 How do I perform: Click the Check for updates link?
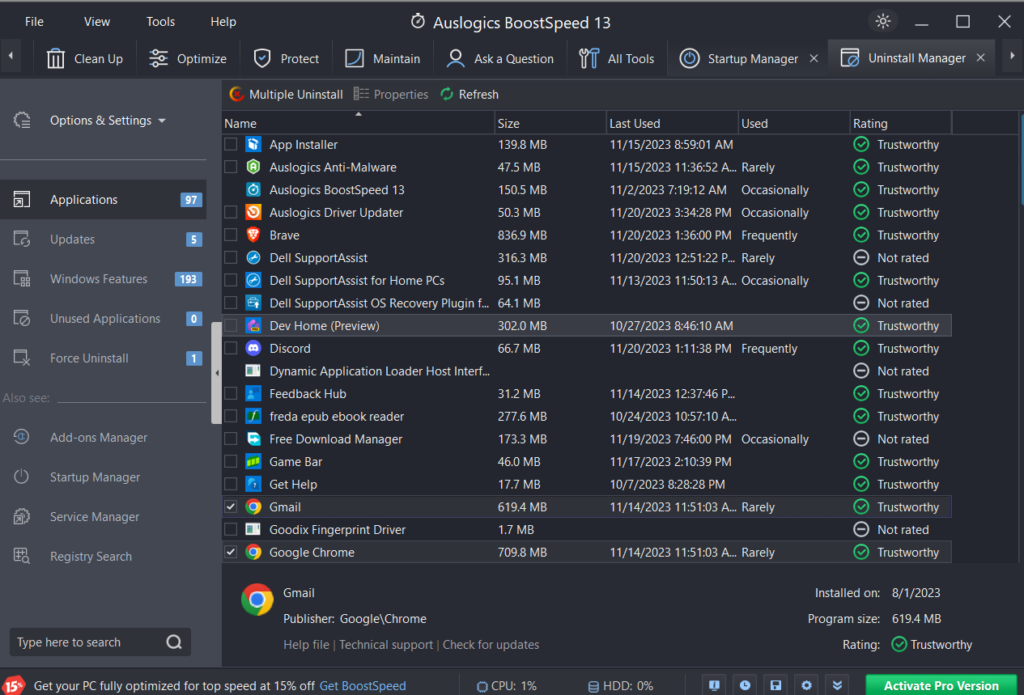(x=490, y=645)
